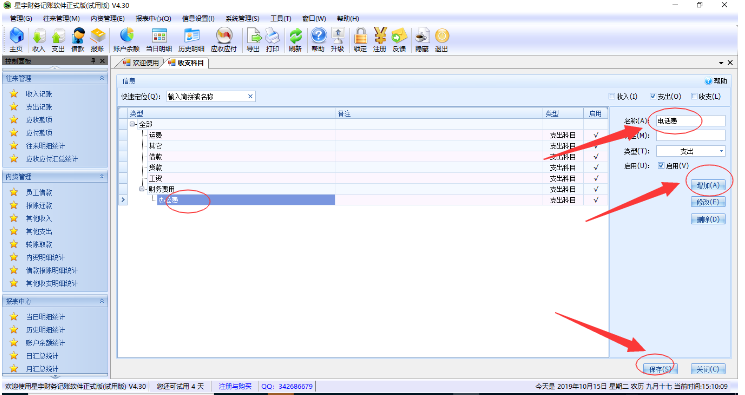Click the green Refresh (刷新) icon
Image resolution: width=745 pixels, height=395 pixels.
tap(296, 39)
